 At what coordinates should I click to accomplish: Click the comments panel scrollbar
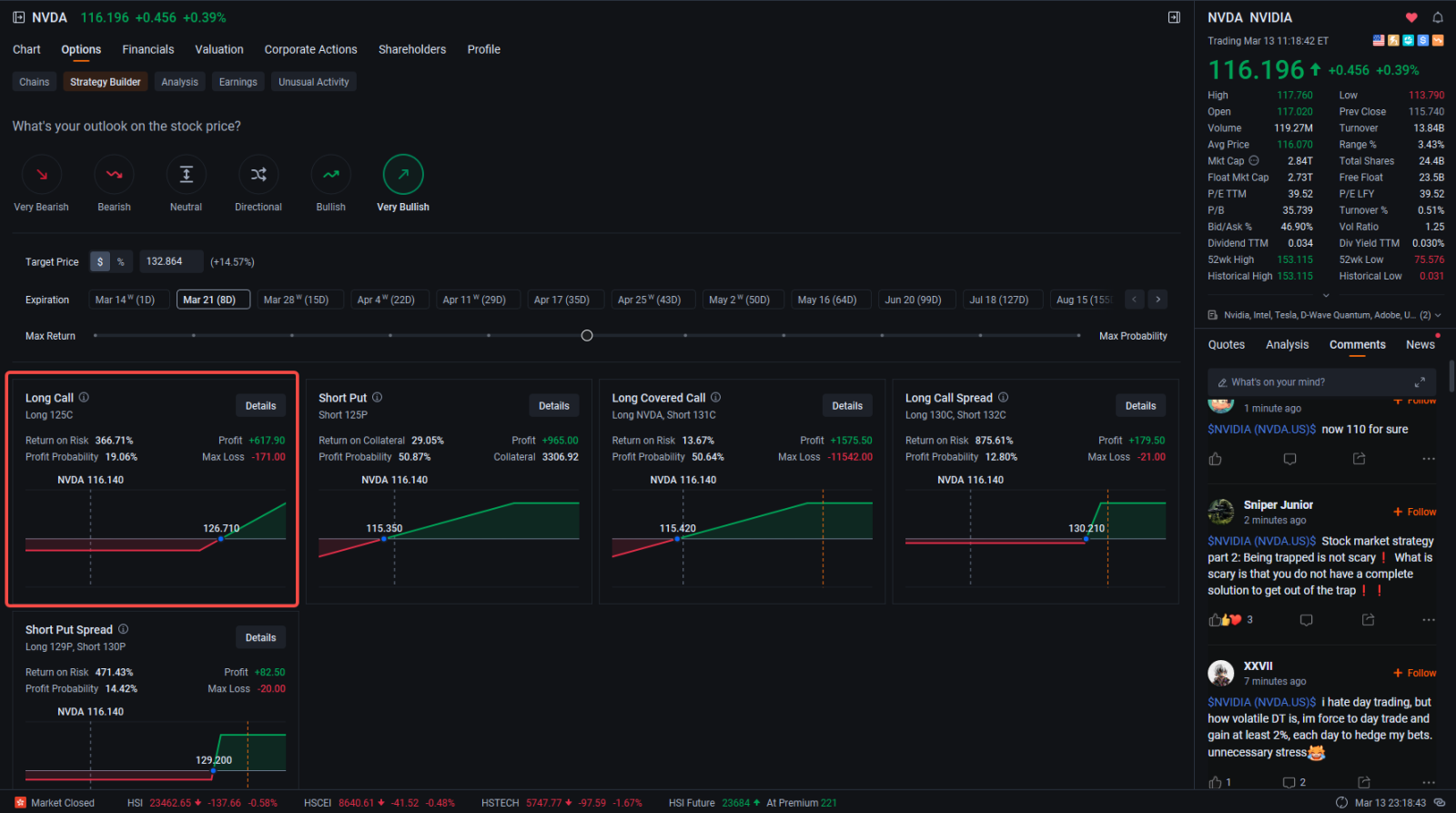(x=1451, y=377)
